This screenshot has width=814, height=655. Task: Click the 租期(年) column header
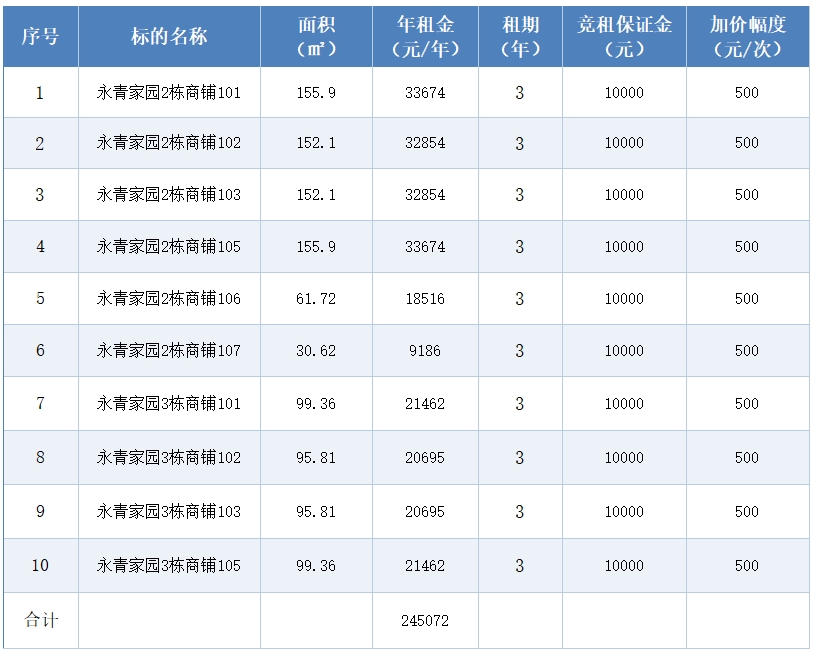519,36
